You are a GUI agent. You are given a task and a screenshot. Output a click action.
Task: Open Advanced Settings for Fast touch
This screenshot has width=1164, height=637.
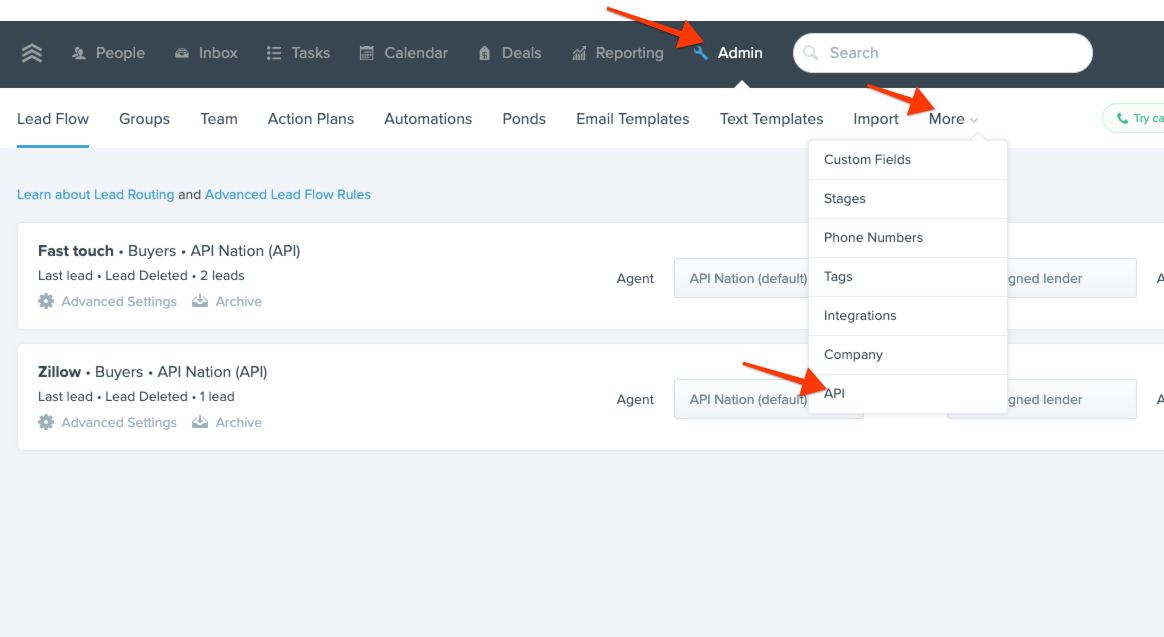coord(108,301)
